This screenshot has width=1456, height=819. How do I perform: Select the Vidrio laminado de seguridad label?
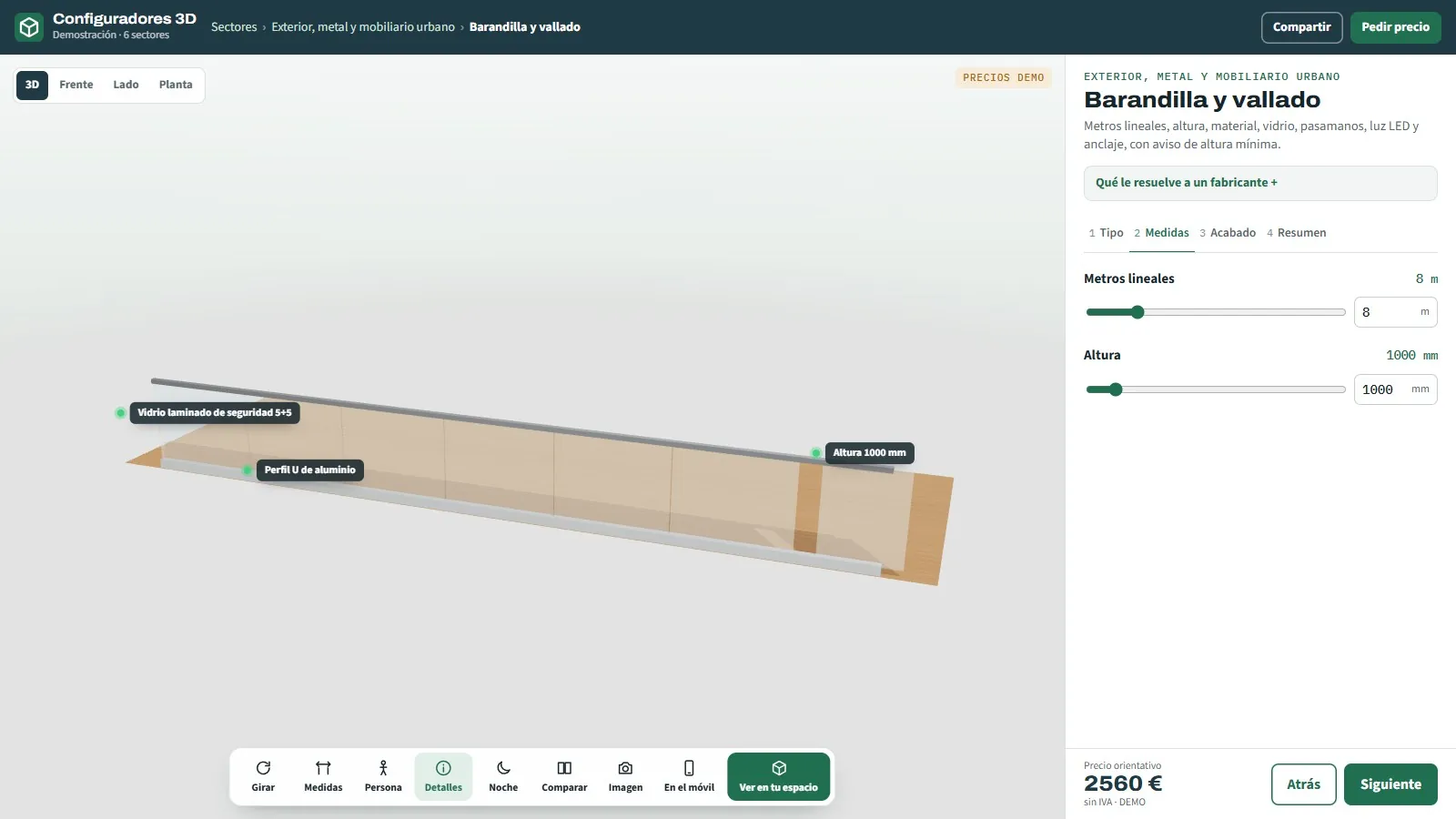click(215, 413)
